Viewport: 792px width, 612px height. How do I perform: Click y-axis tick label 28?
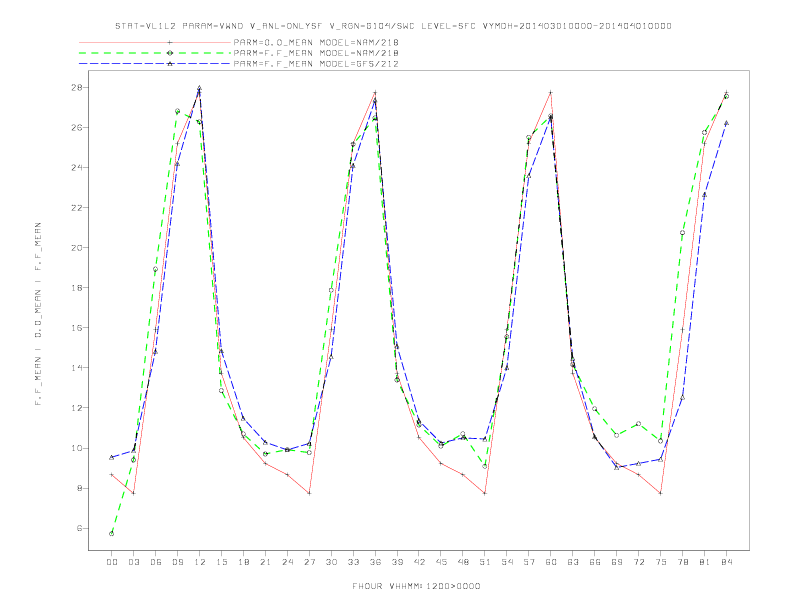77,87
